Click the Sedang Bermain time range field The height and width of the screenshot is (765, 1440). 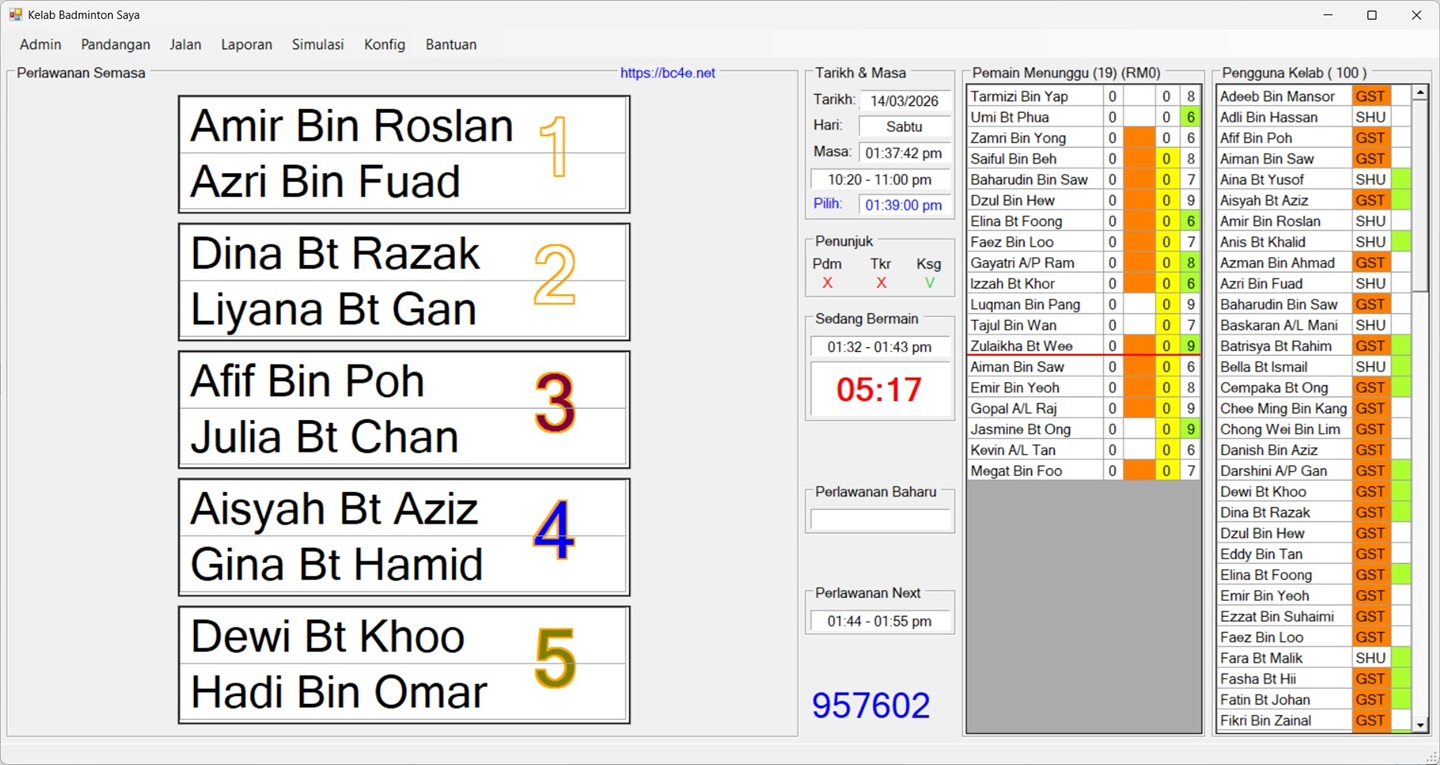(880, 347)
